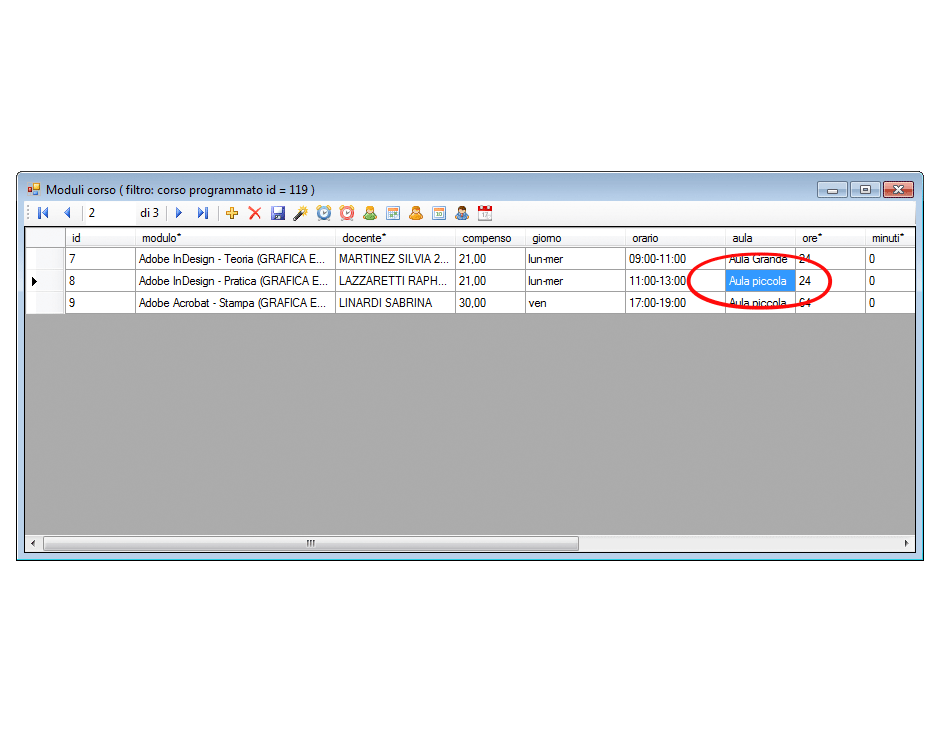
Task: Jump to the last record
Action: pos(203,213)
